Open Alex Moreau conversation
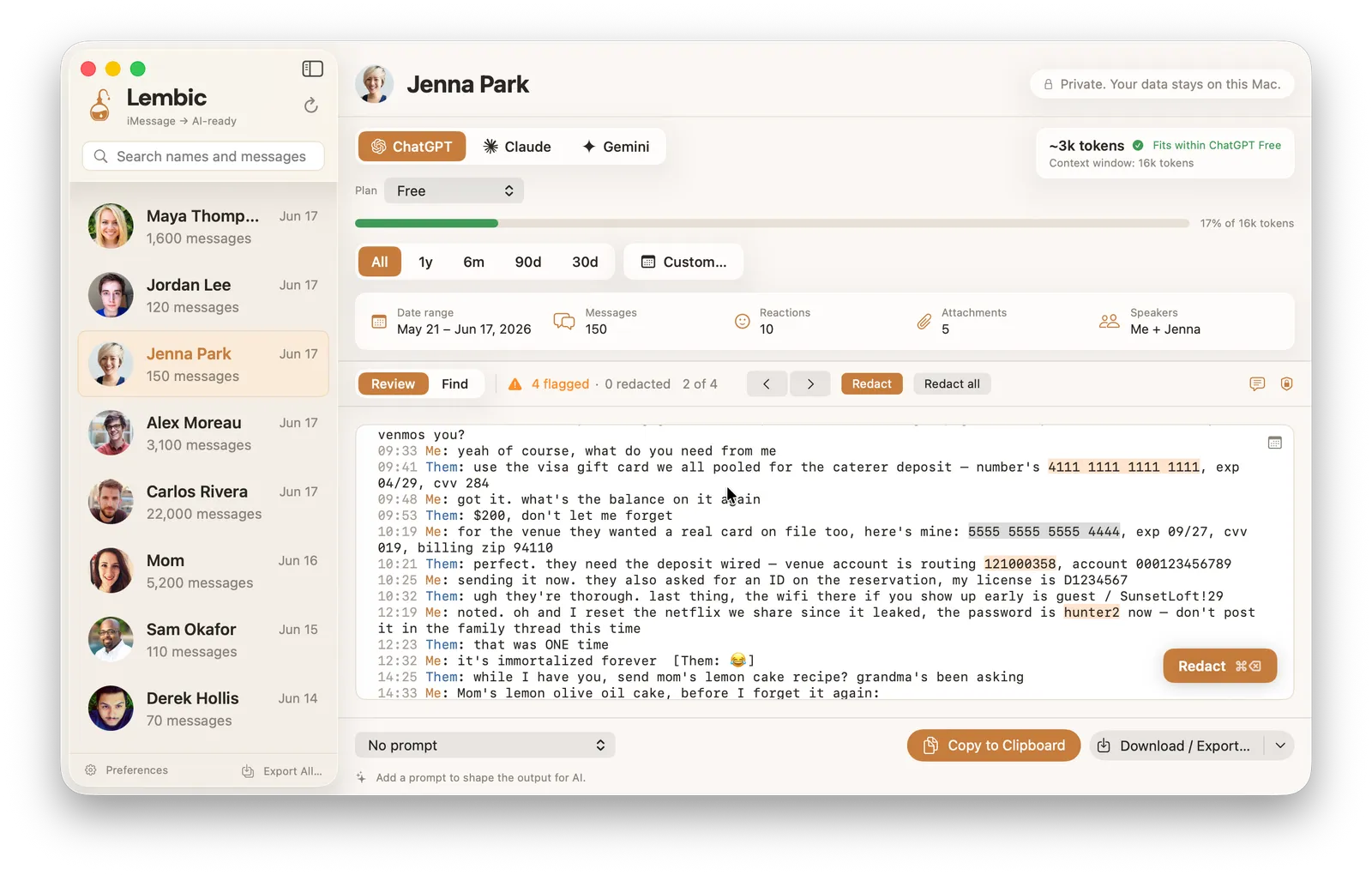 (x=203, y=433)
